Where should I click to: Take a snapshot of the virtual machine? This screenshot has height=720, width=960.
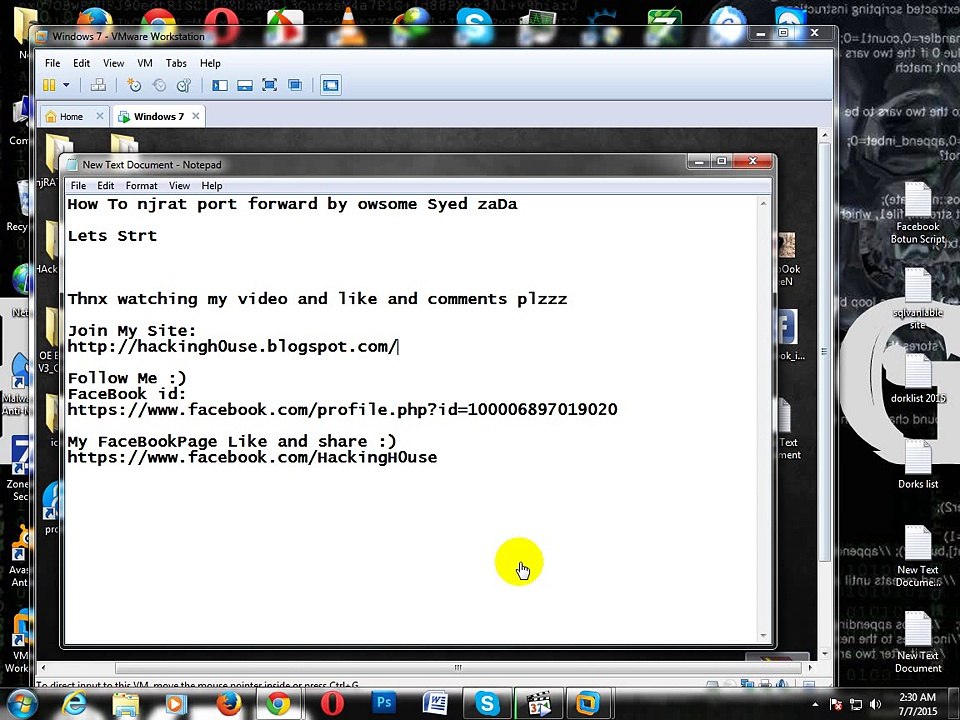133,85
